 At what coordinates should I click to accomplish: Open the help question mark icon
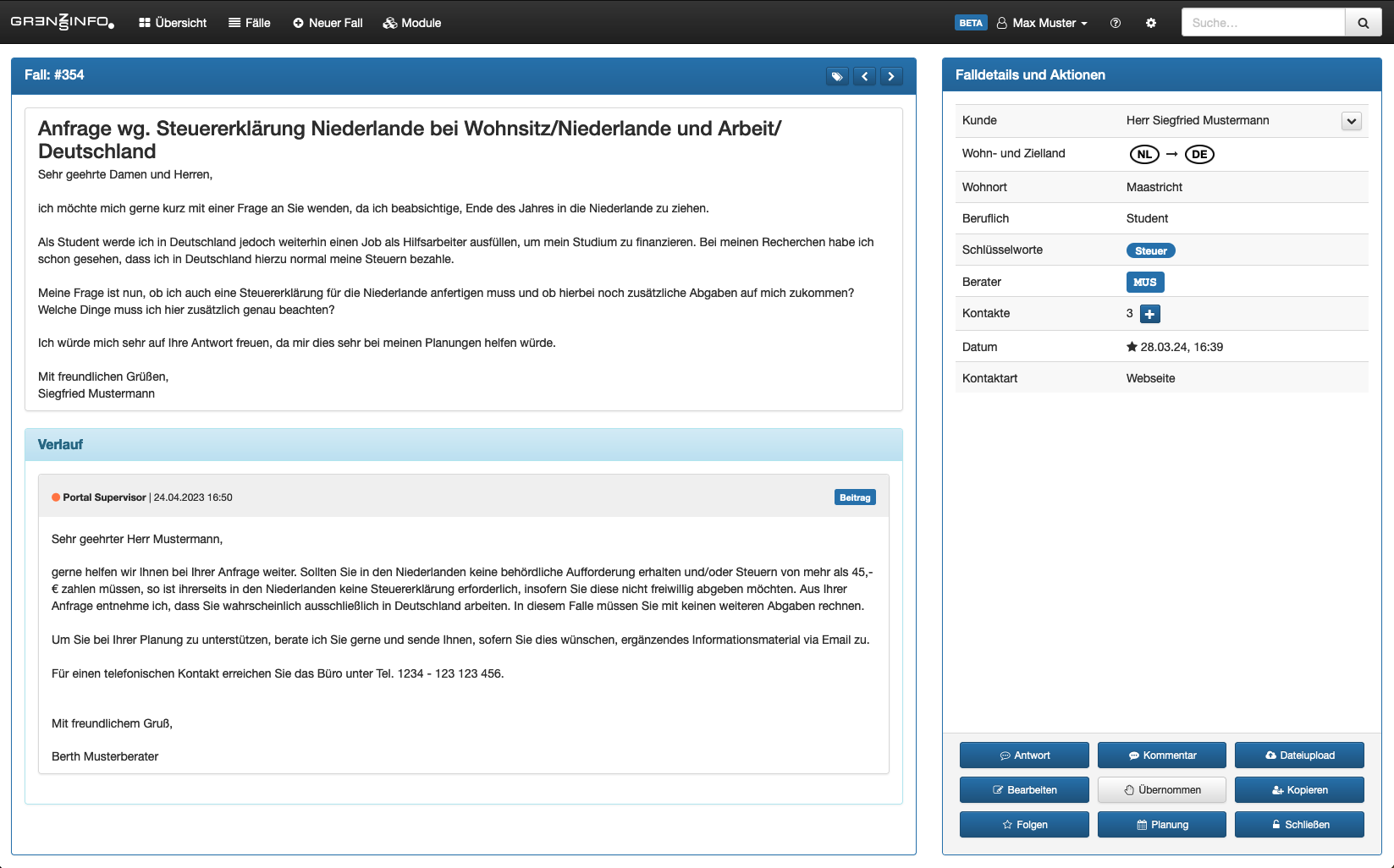(x=1116, y=23)
